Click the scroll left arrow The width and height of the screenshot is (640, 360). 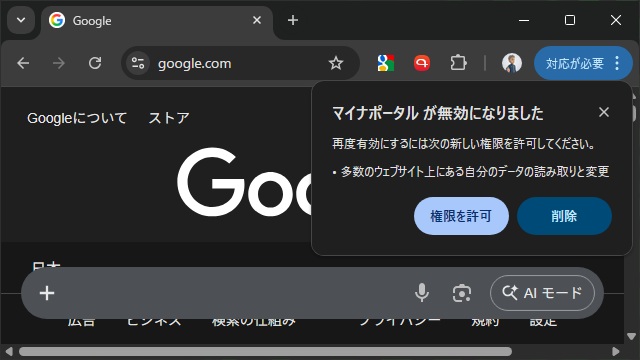(9, 351)
